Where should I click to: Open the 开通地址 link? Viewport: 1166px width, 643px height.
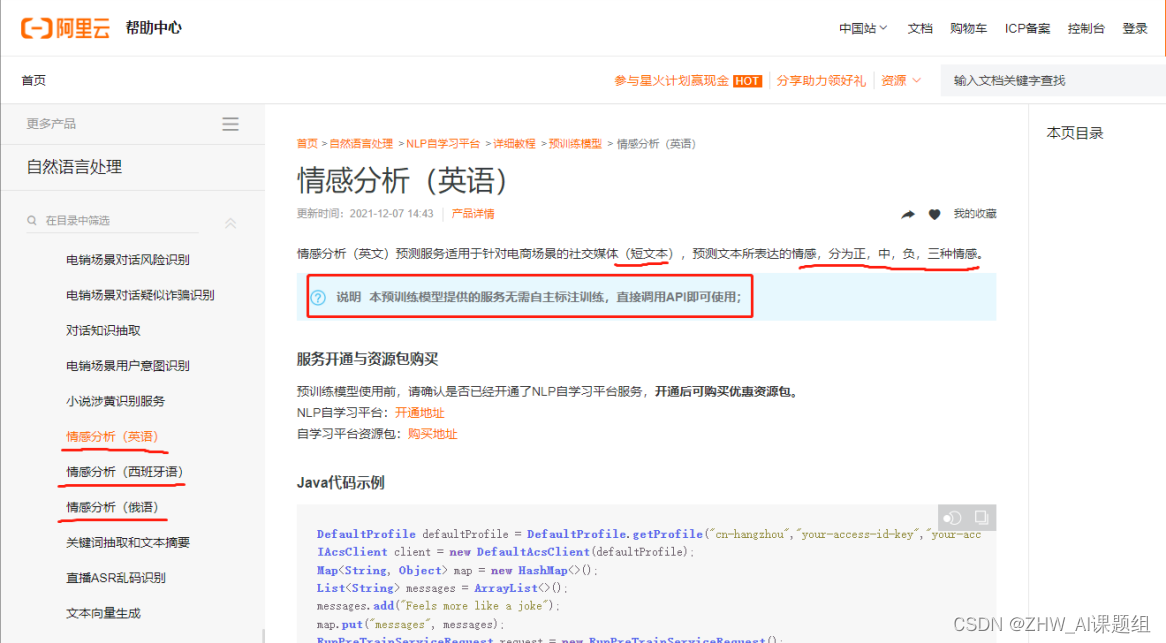[x=419, y=413]
